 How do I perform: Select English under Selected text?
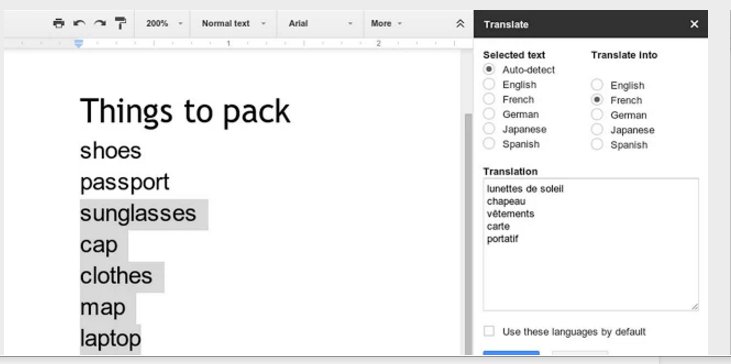pos(489,84)
